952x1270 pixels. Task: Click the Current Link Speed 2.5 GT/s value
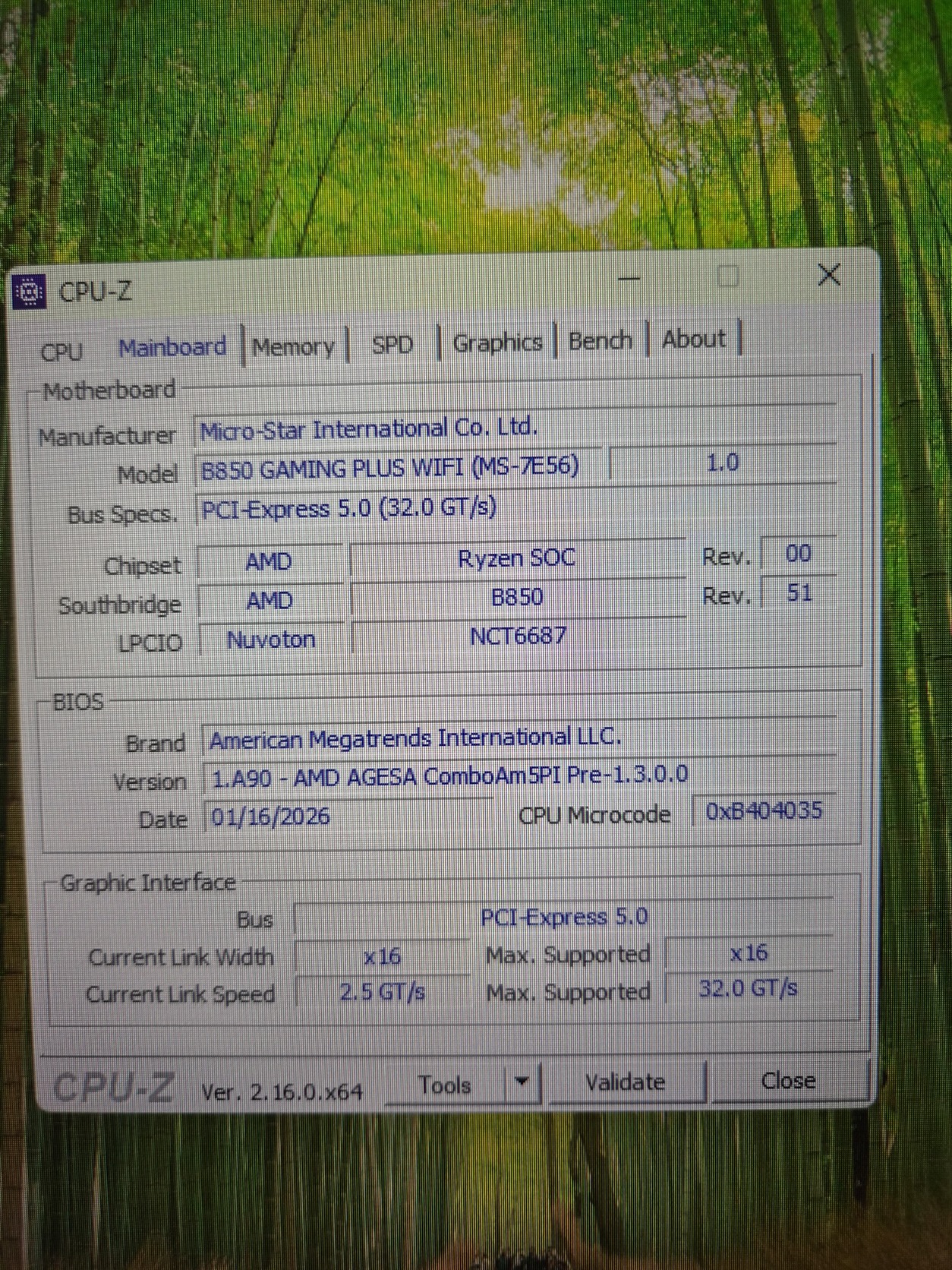tap(382, 992)
